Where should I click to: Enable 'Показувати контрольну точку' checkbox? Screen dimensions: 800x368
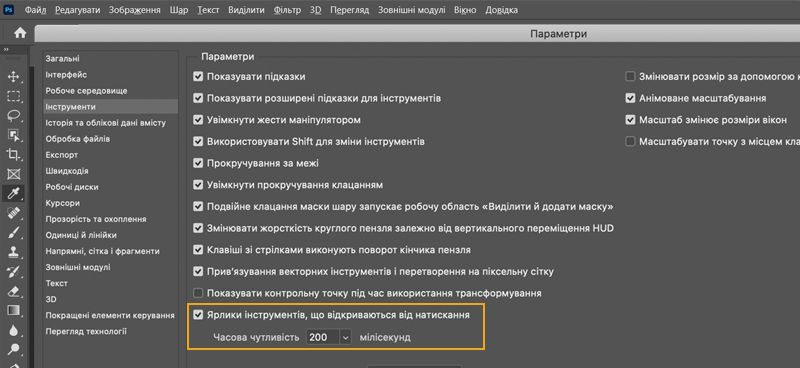(x=198, y=293)
